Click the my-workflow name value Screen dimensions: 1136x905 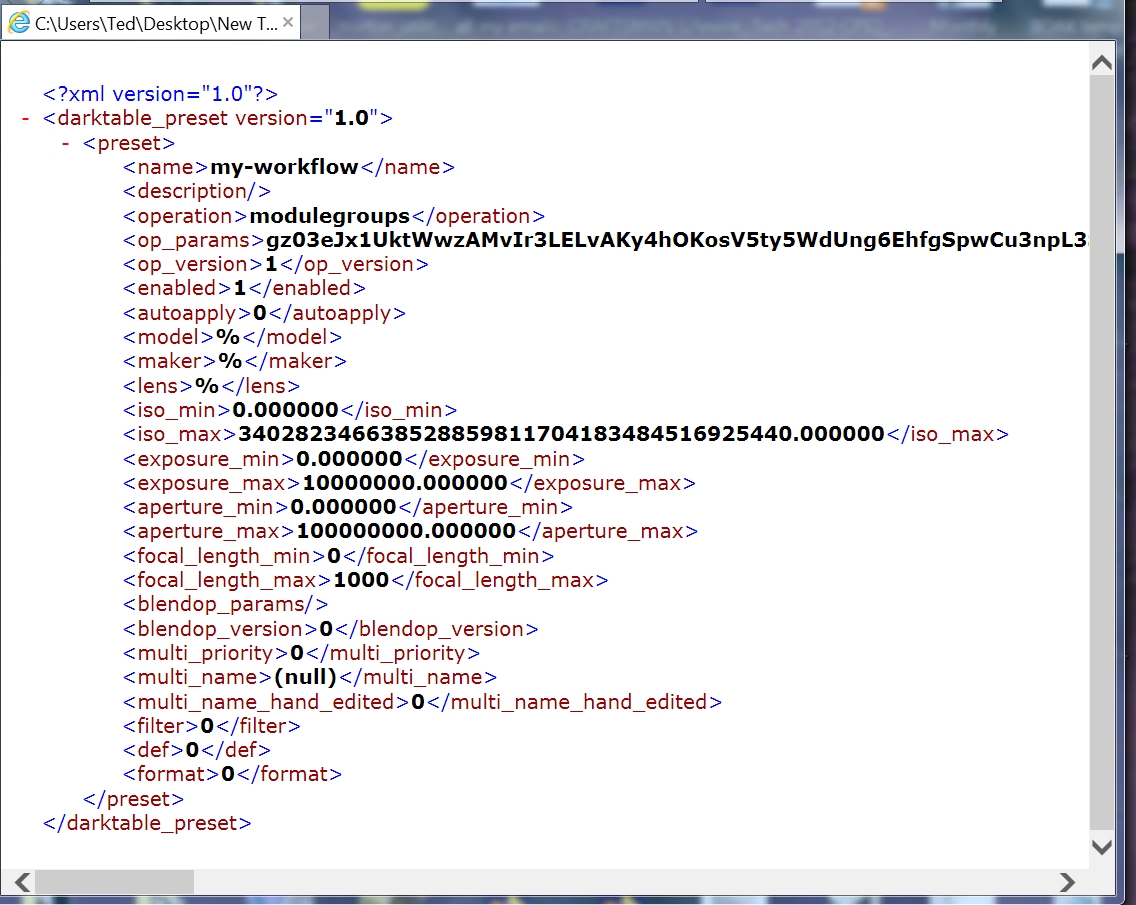click(x=284, y=167)
